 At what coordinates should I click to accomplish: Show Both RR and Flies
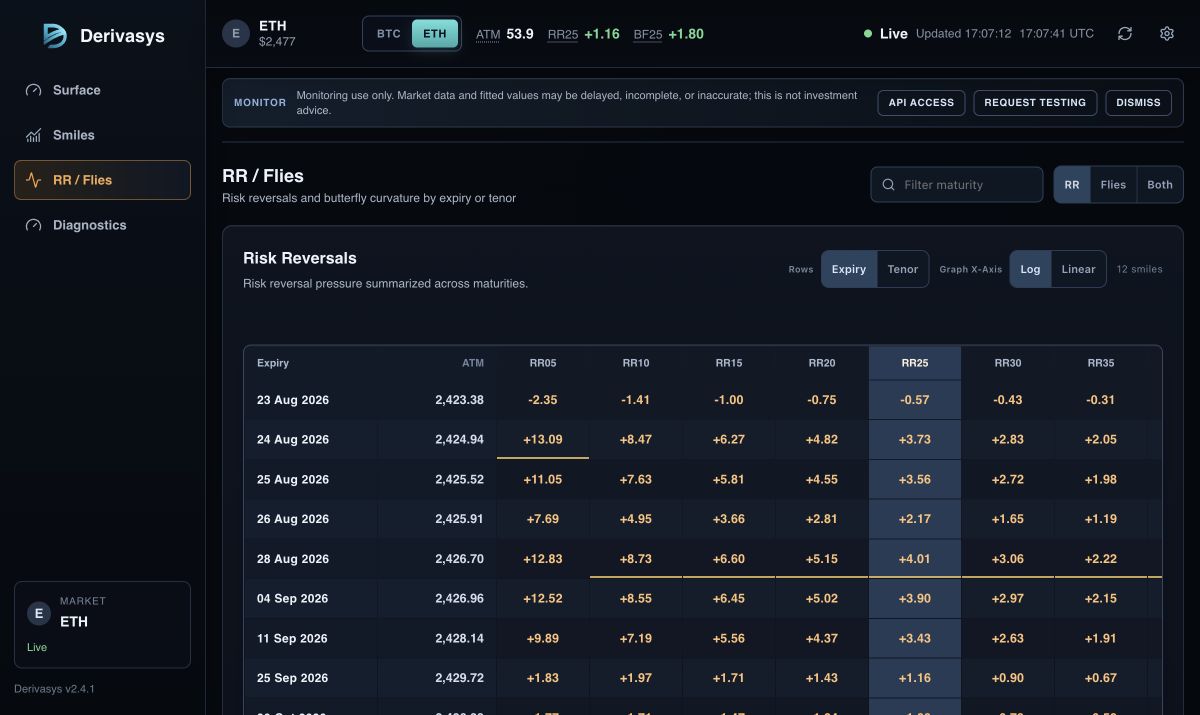1160,185
